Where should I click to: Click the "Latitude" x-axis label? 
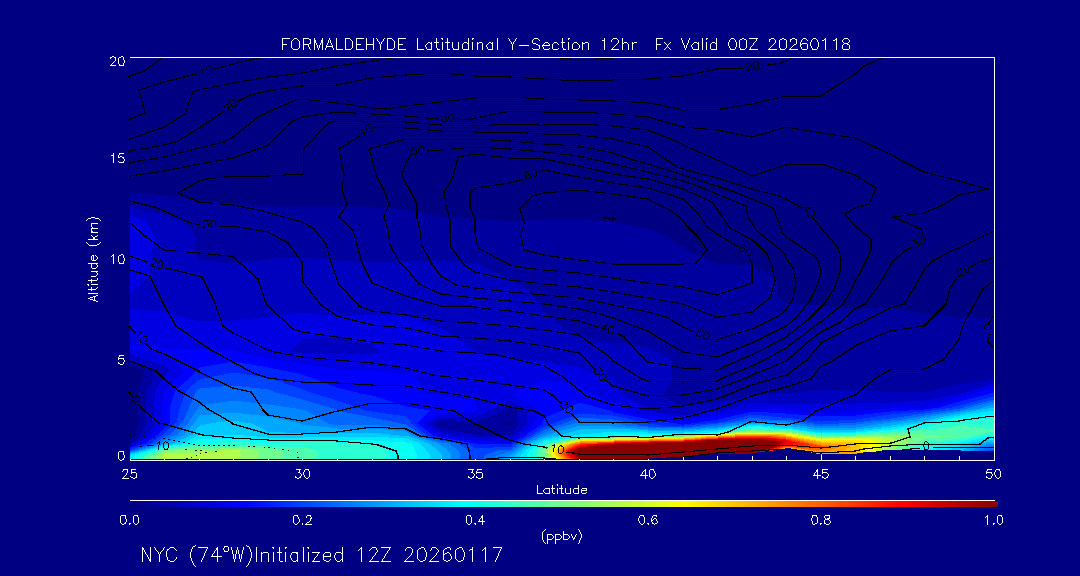click(x=561, y=490)
